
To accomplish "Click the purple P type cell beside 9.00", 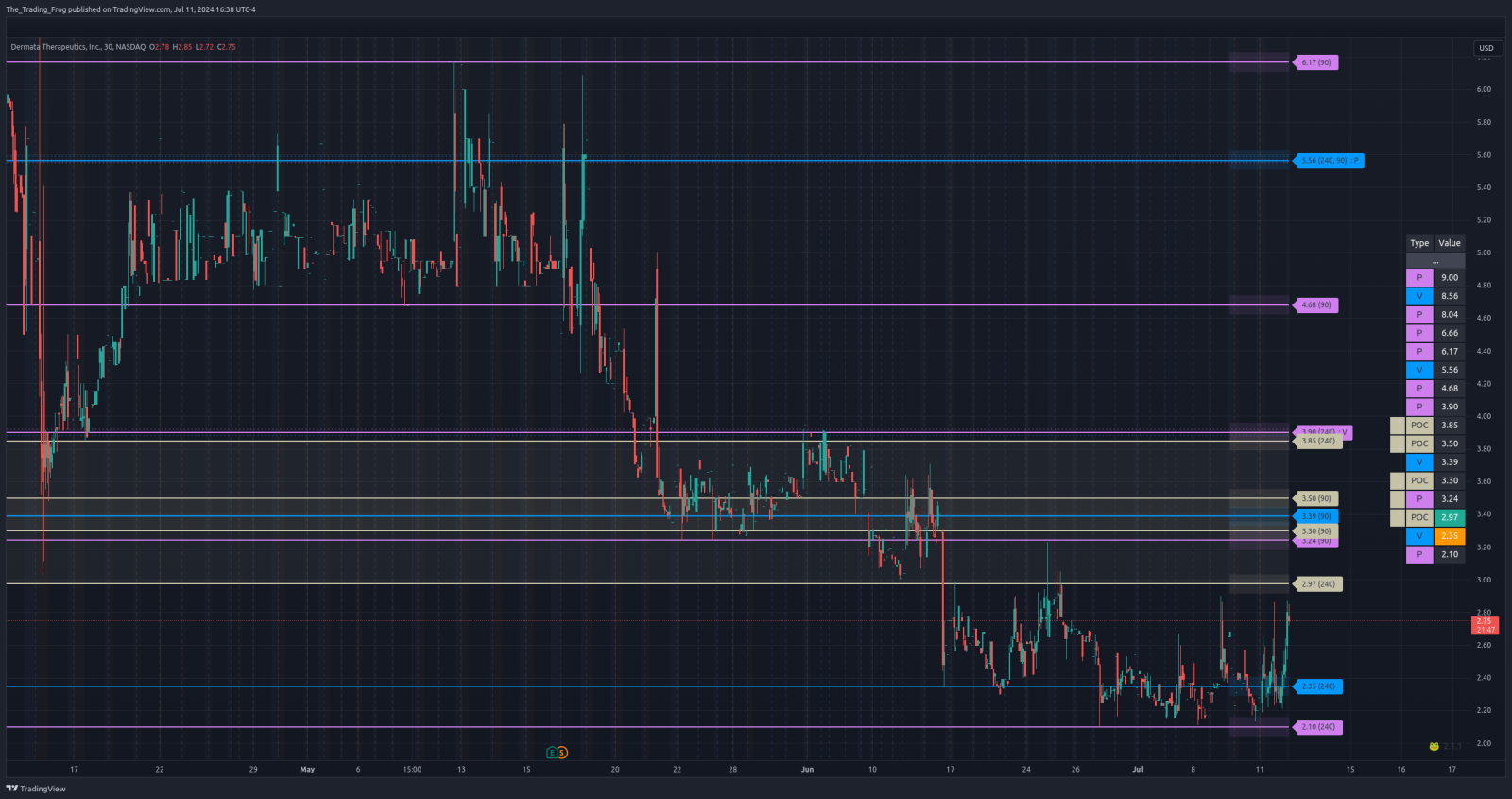I will tap(1419, 278).
